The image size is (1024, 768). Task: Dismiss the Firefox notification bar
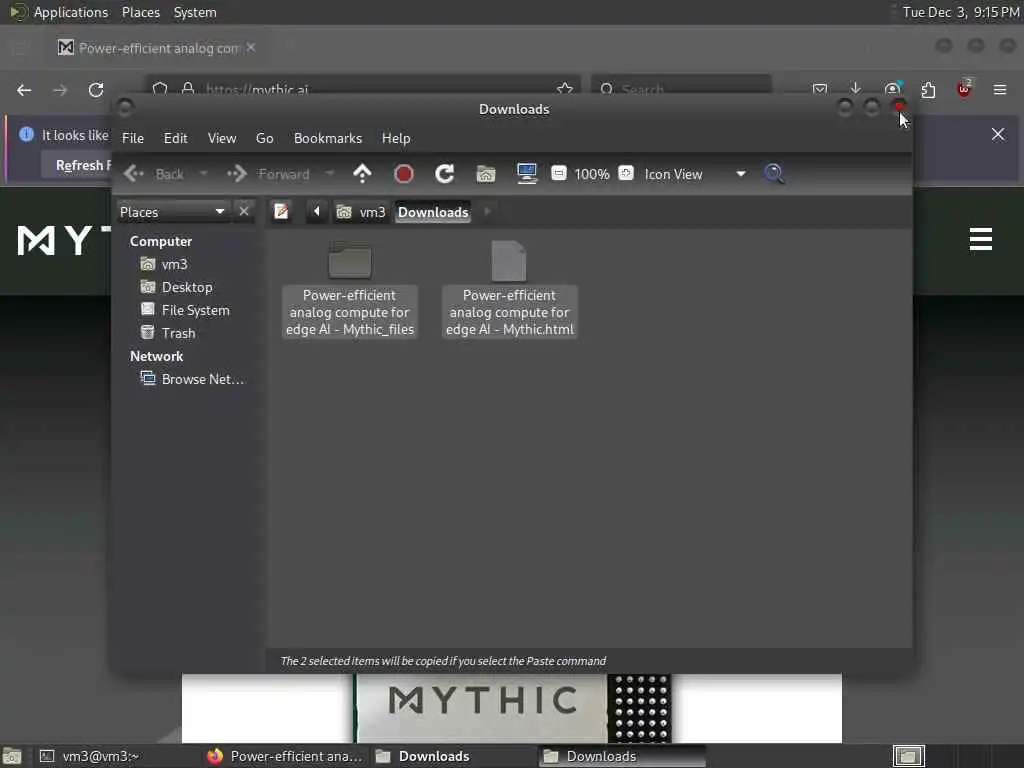click(x=998, y=134)
